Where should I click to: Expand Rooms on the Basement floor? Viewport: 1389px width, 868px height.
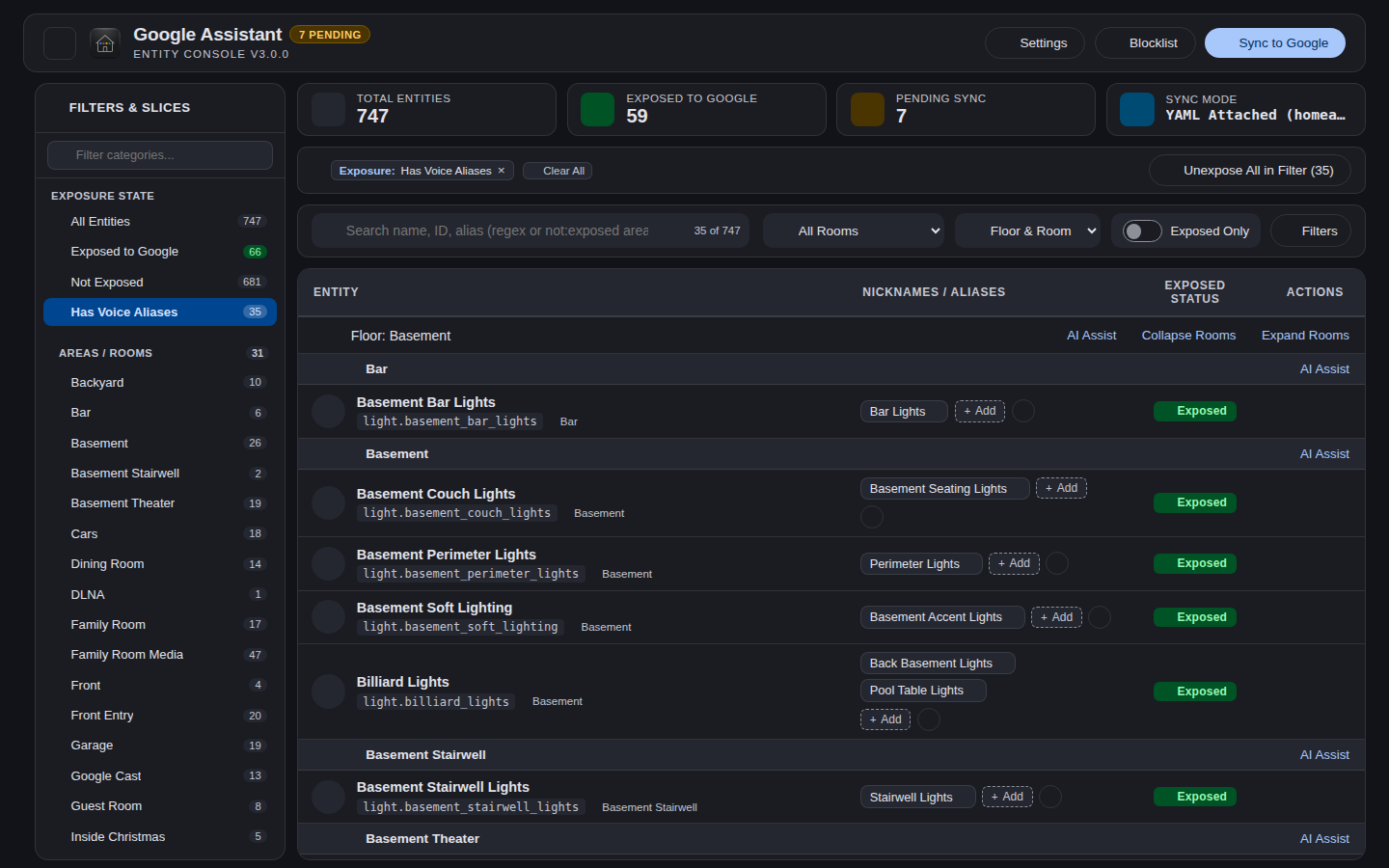[x=1305, y=336]
